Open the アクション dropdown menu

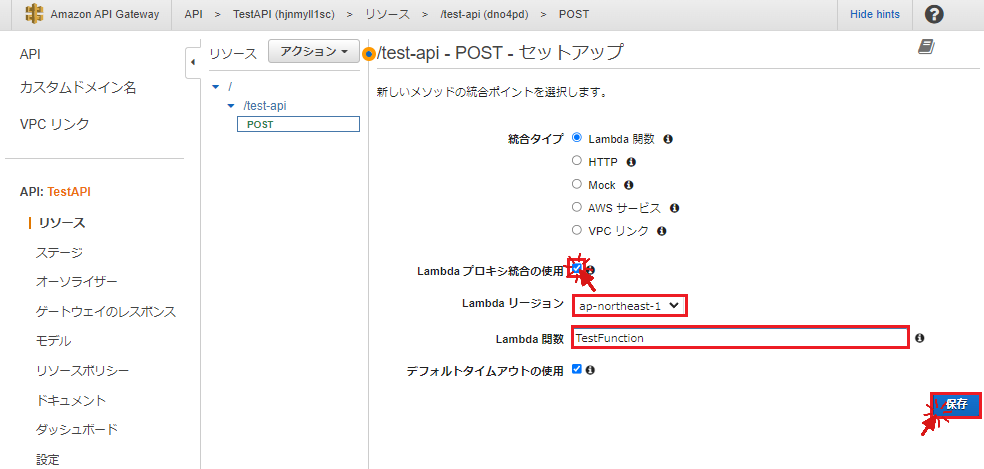tap(314, 51)
